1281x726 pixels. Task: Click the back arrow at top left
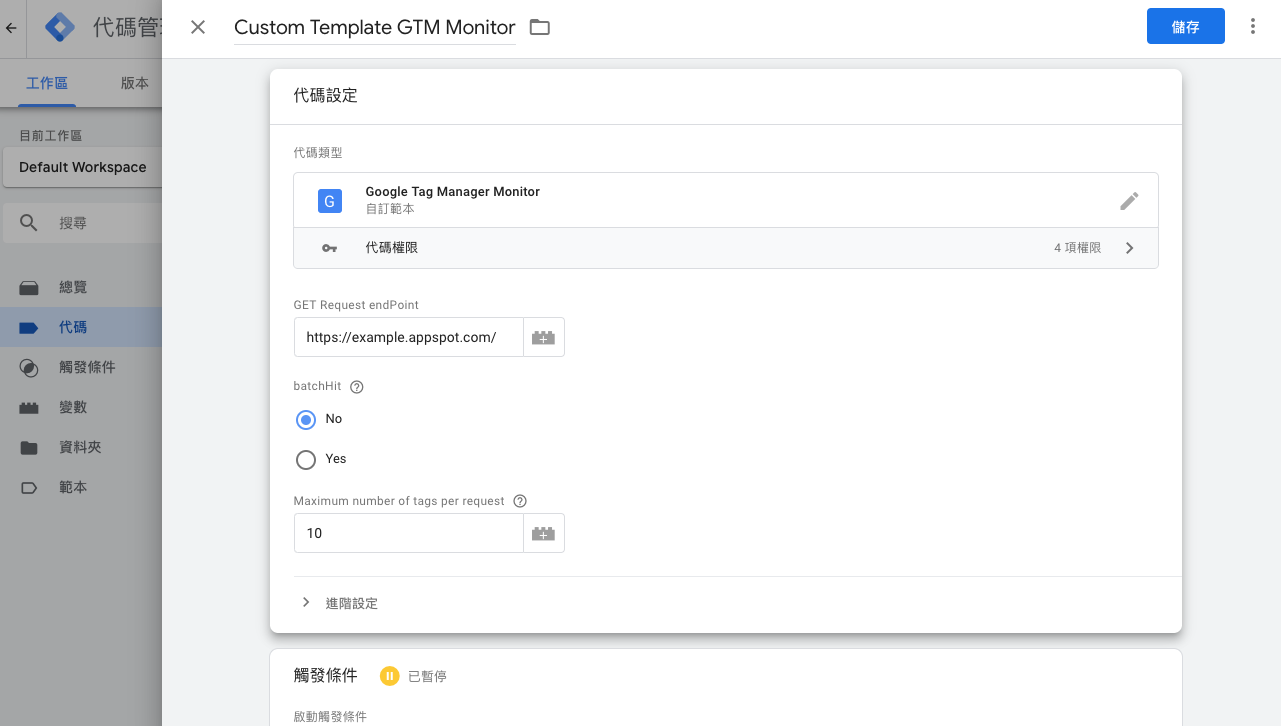[10, 27]
